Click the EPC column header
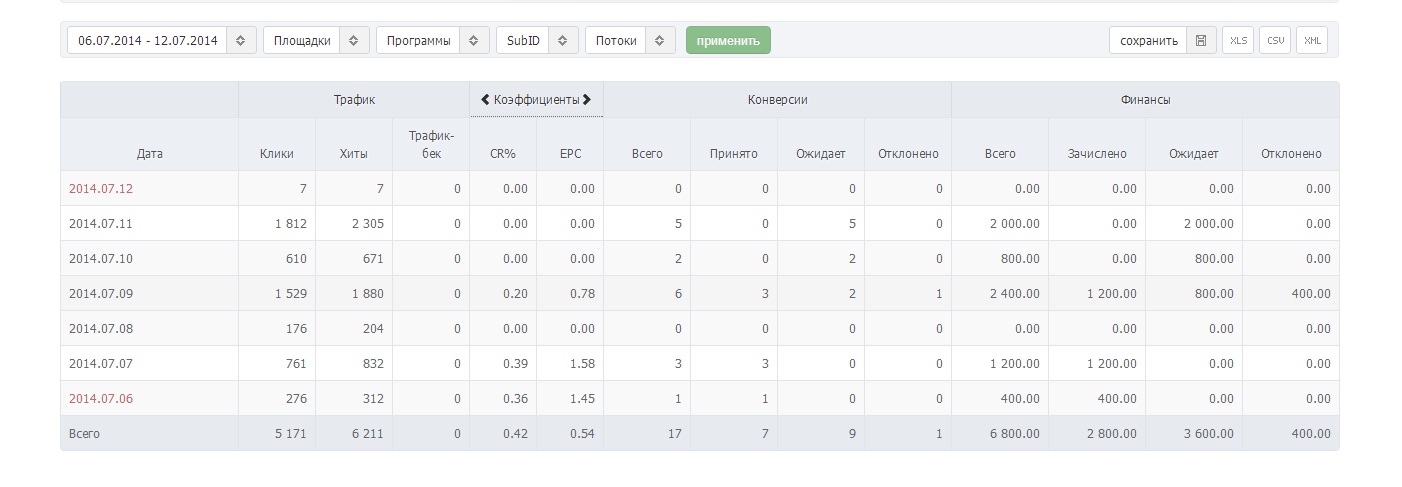This screenshot has height=487, width=1402. coord(570,154)
